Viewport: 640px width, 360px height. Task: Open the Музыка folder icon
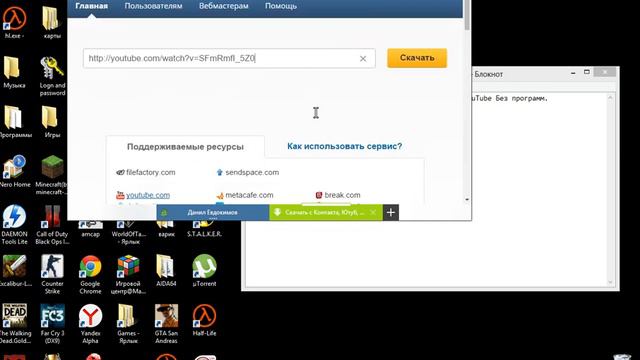tap(12, 68)
